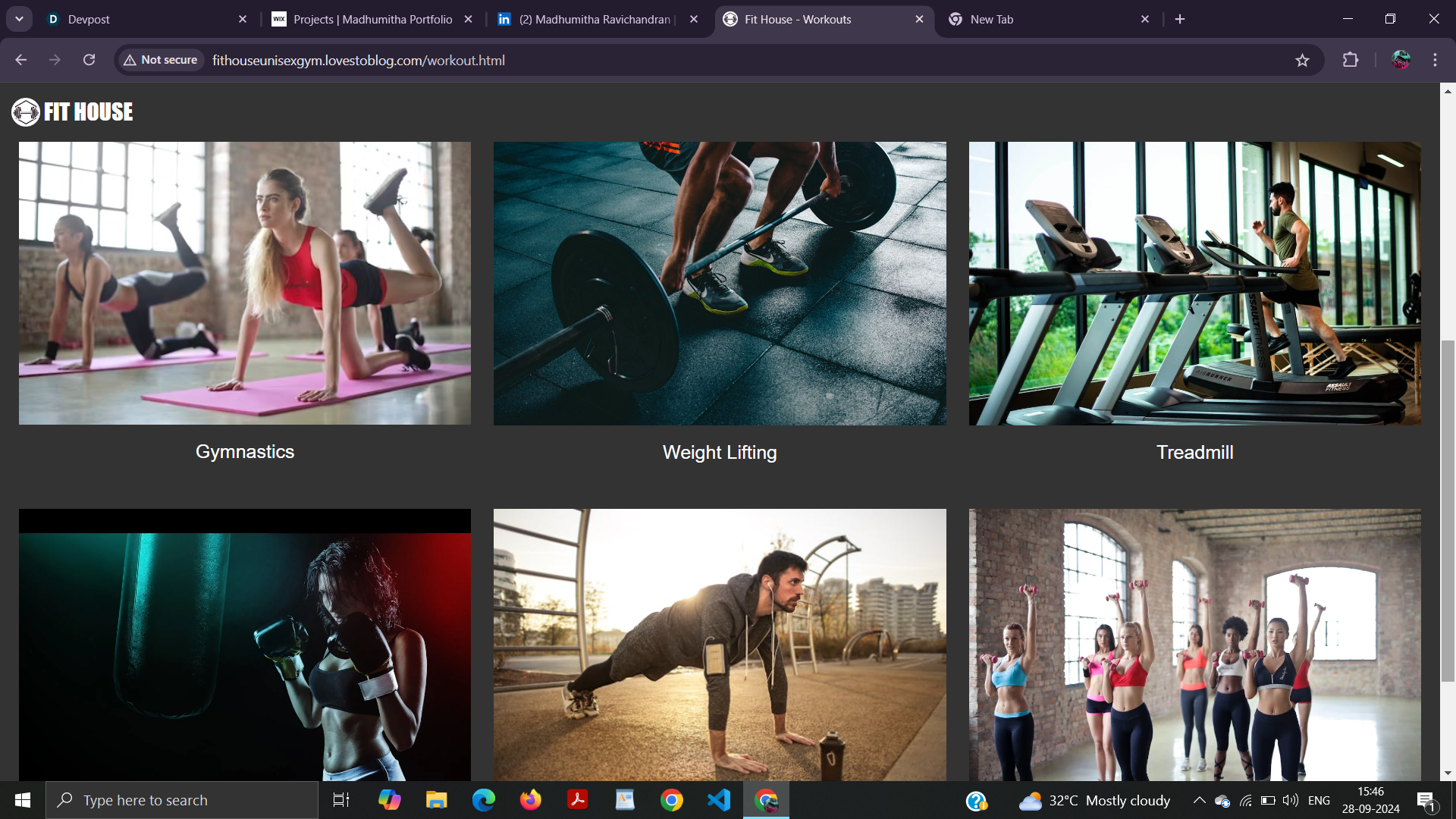The image size is (1456, 819).
Task: Open the browser extensions puzzle icon
Action: pos(1351,60)
